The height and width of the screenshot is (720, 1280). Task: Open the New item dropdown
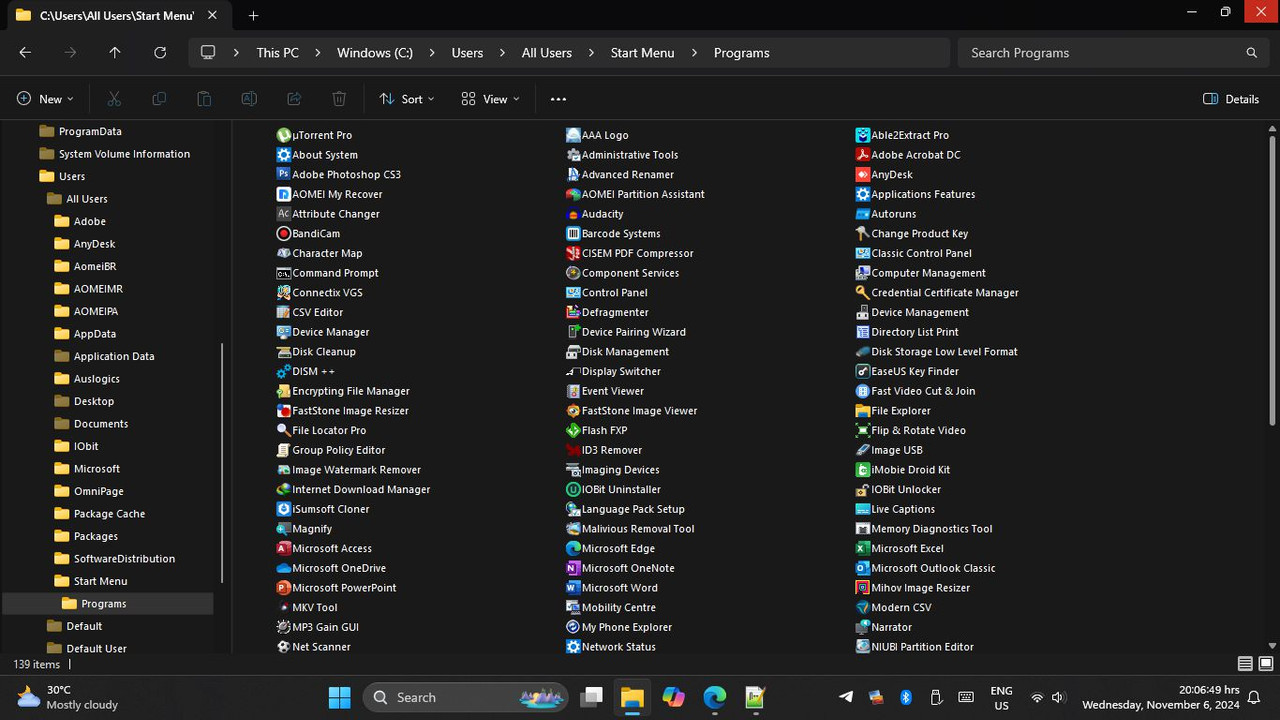pos(45,99)
